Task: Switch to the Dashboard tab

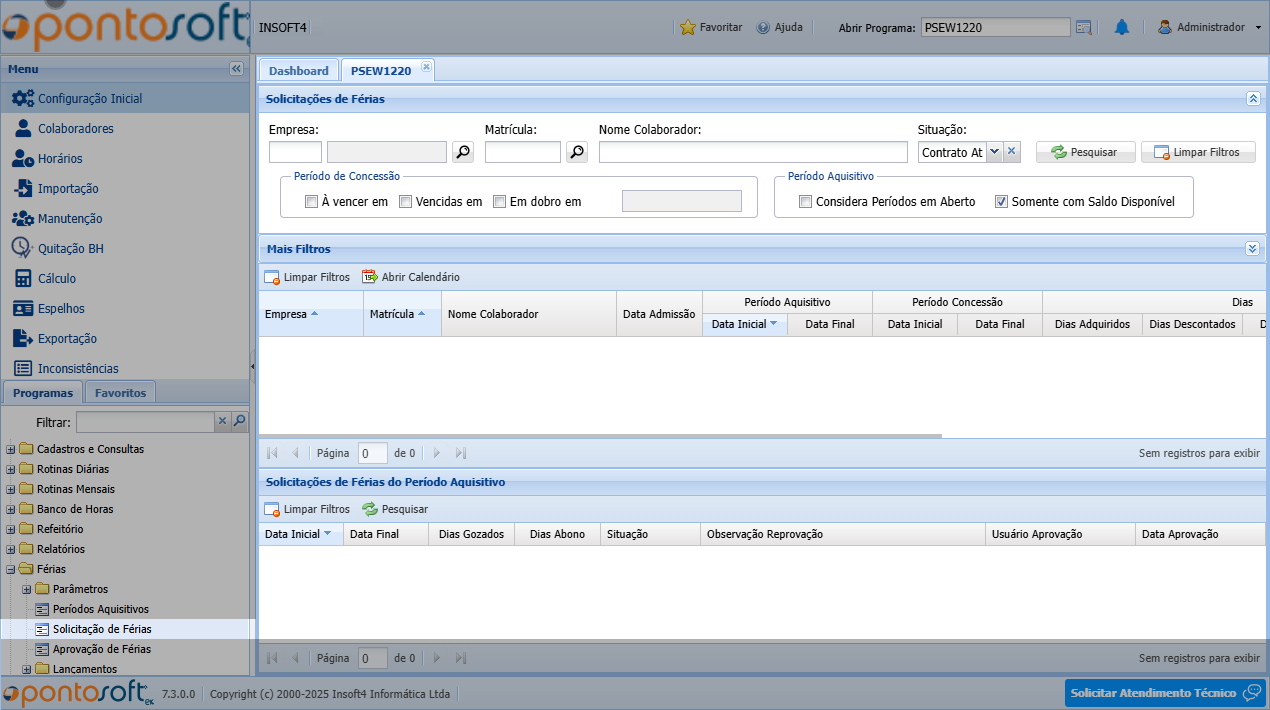Action: (x=298, y=71)
